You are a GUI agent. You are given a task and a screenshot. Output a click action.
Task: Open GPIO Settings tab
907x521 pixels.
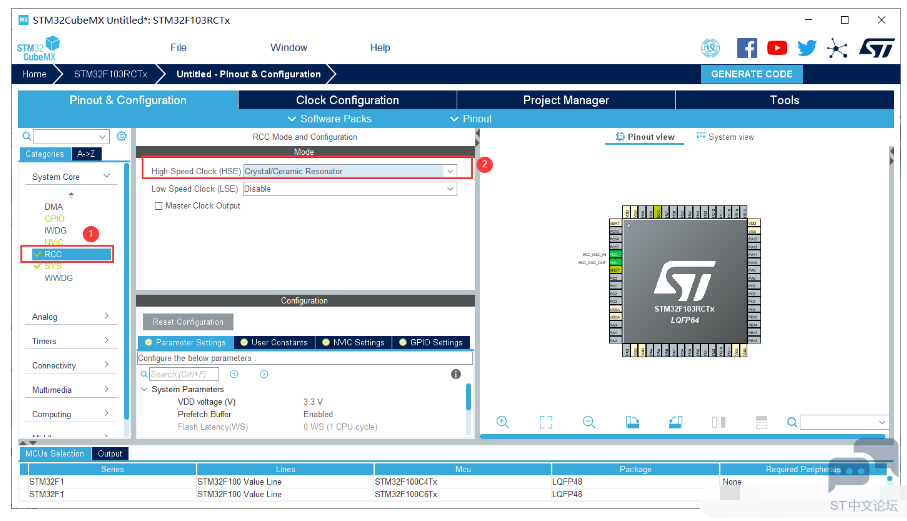tap(431, 342)
